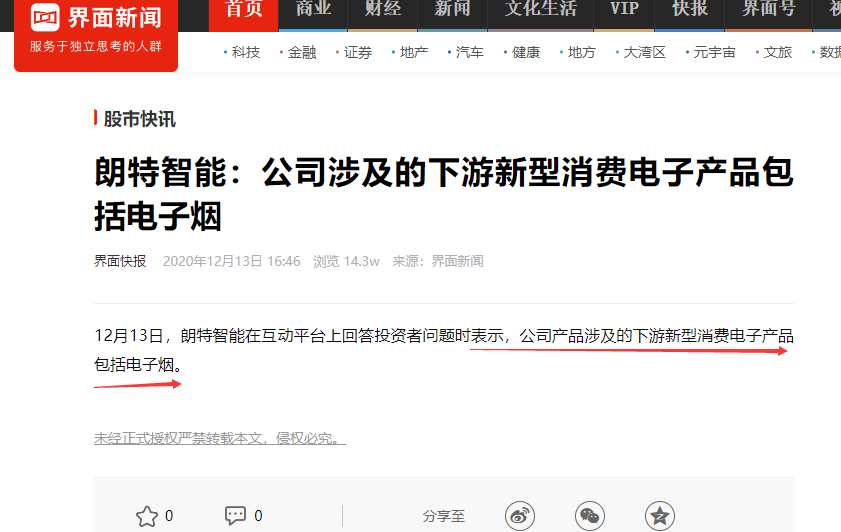The image size is (841, 532).
Task: Open the 科技 subcategory link
Action: pos(242,52)
